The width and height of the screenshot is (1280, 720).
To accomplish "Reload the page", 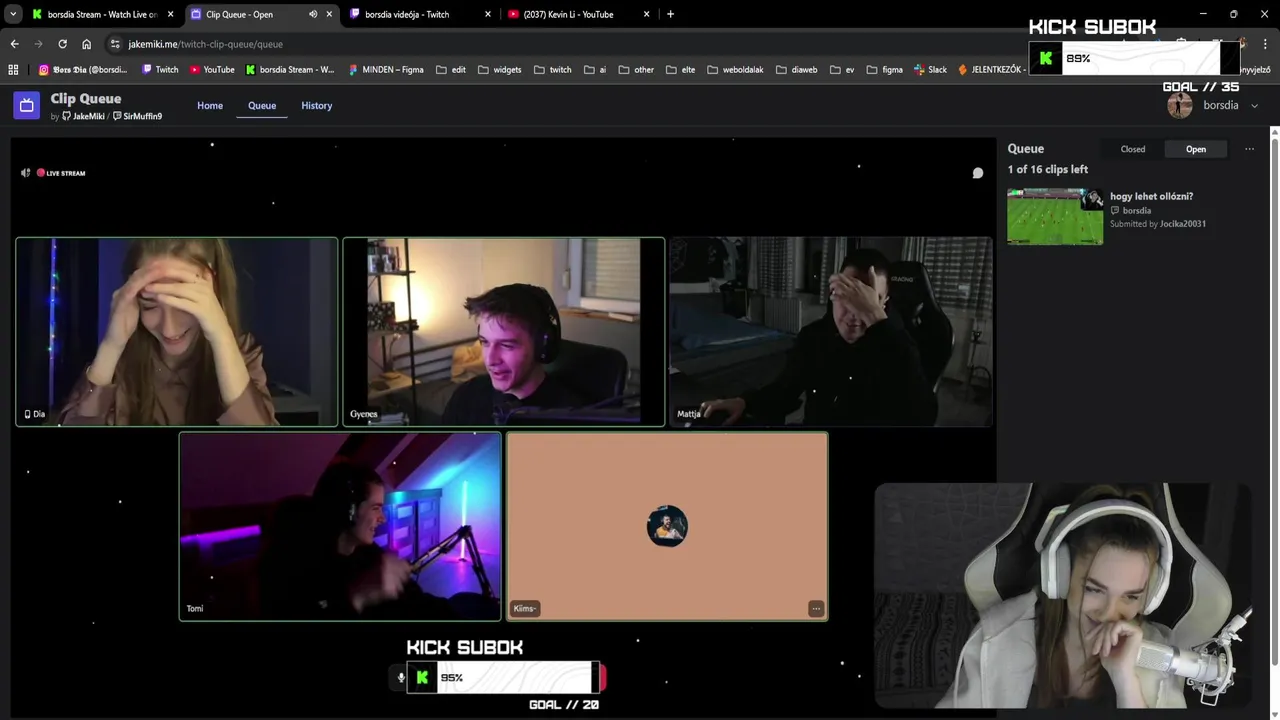I will [x=62, y=44].
